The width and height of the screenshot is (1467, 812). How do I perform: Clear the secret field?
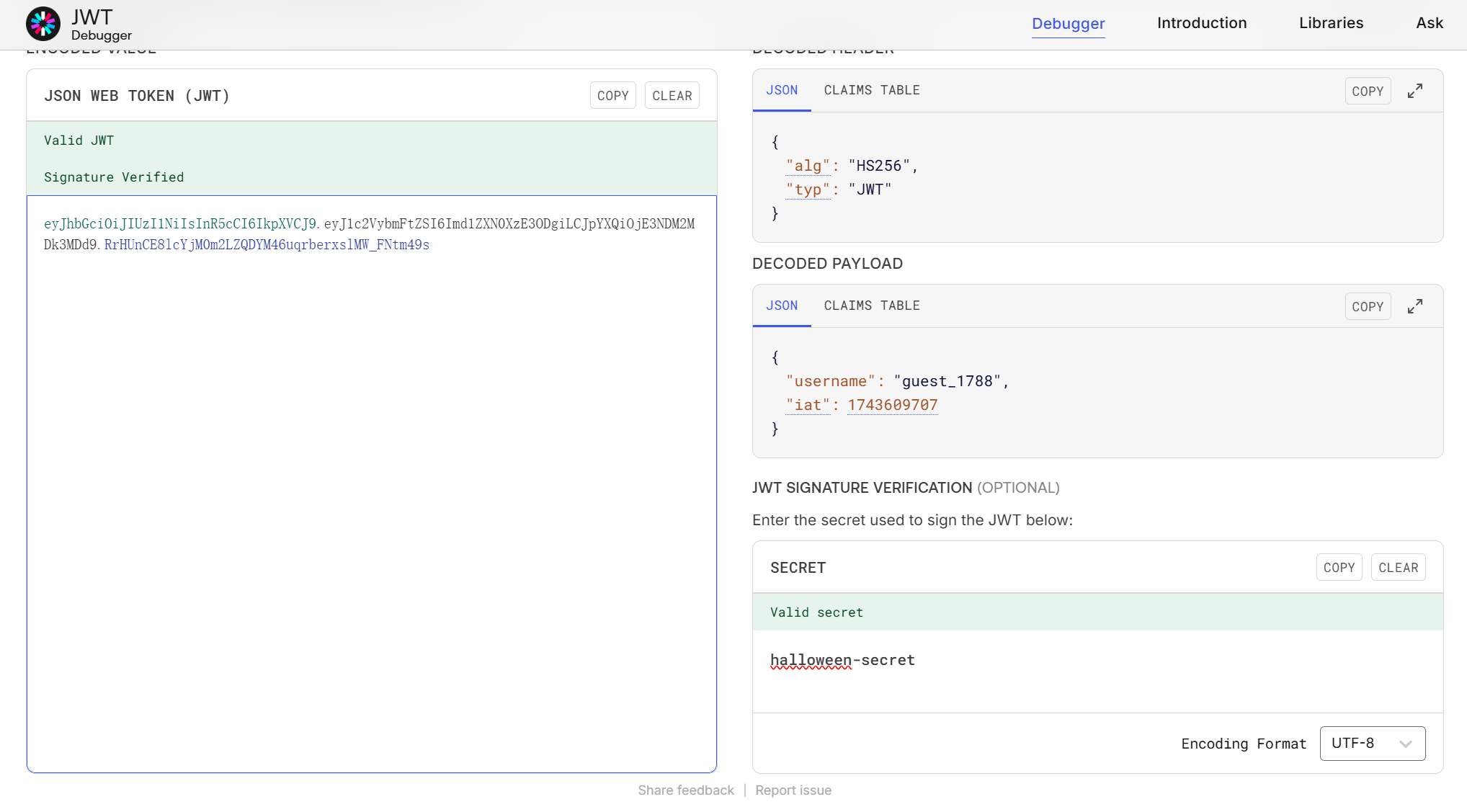pos(1398,568)
